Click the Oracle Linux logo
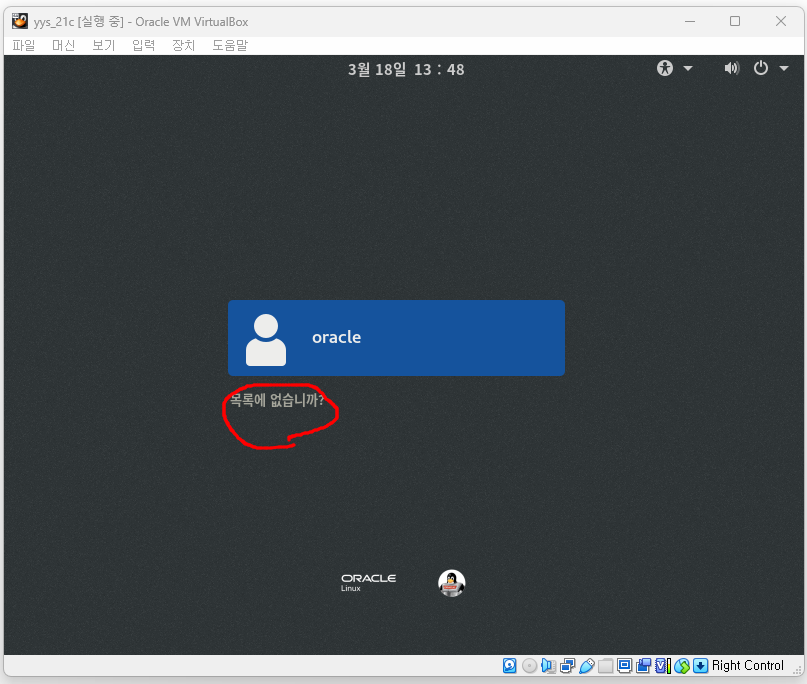 coord(369,583)
